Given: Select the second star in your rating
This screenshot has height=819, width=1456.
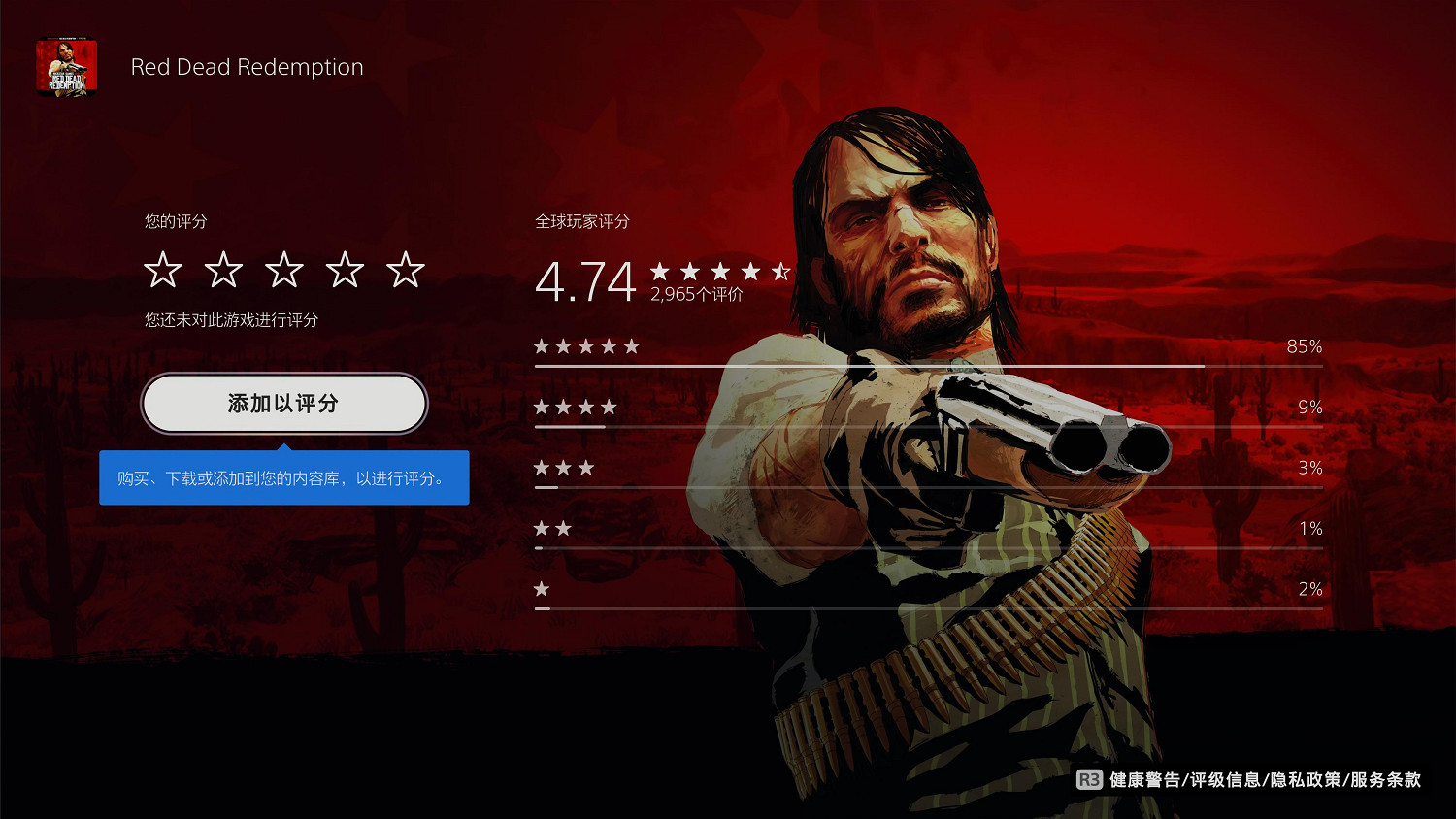Looking at the screenshot, I should click(x=223, y=270).
